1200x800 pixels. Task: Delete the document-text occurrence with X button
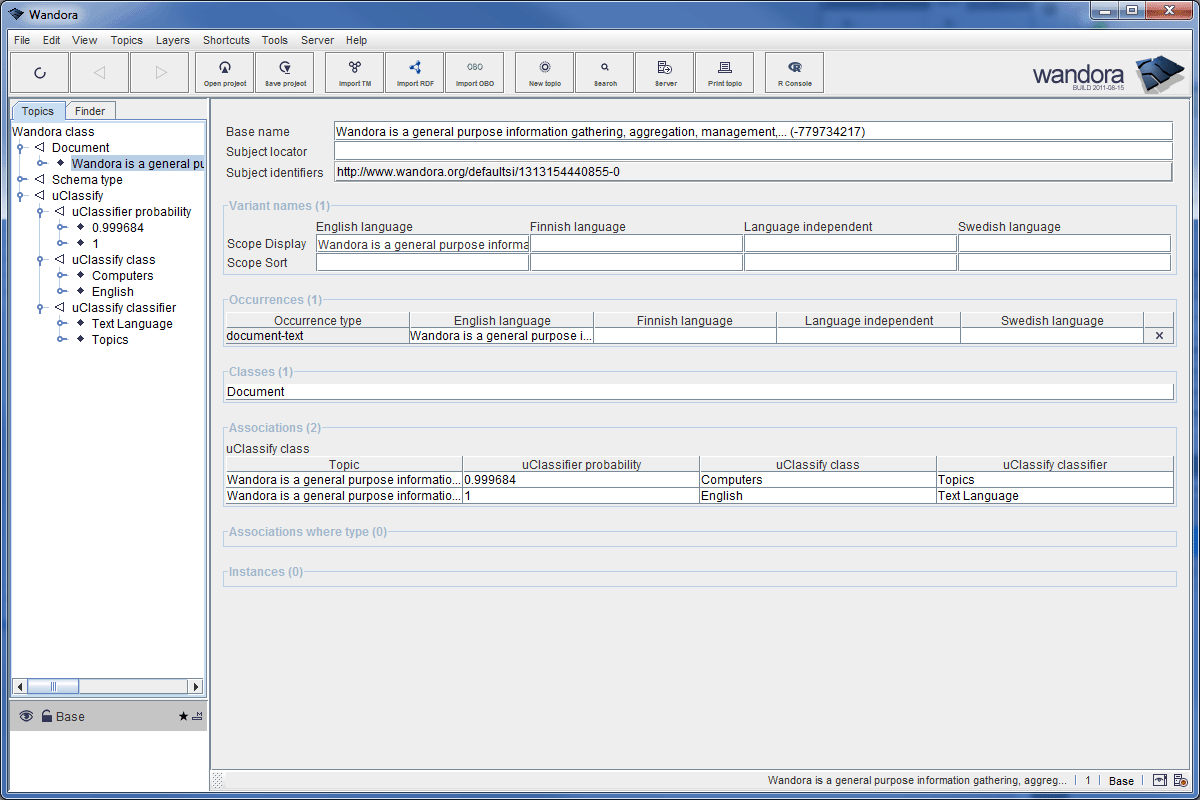pos(1159,336)
